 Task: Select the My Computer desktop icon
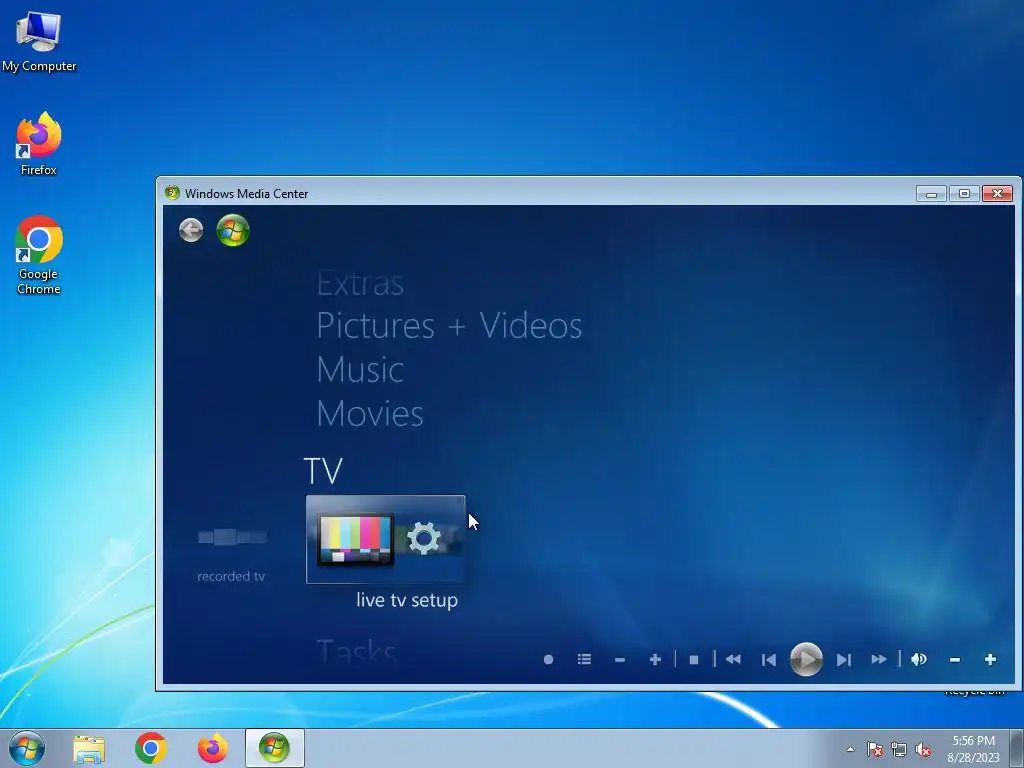pyautogui.click(x=39, y=42)
